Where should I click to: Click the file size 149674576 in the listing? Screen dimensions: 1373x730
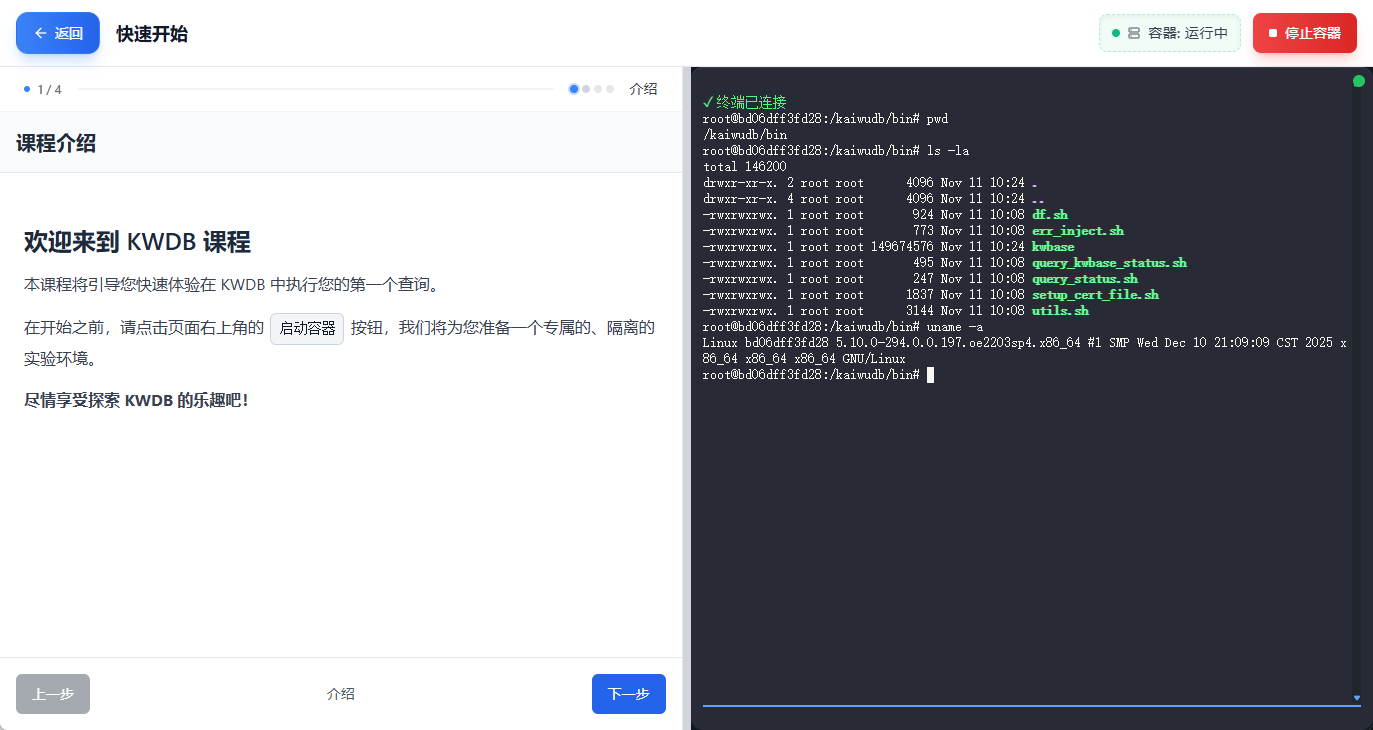point(902,247)
